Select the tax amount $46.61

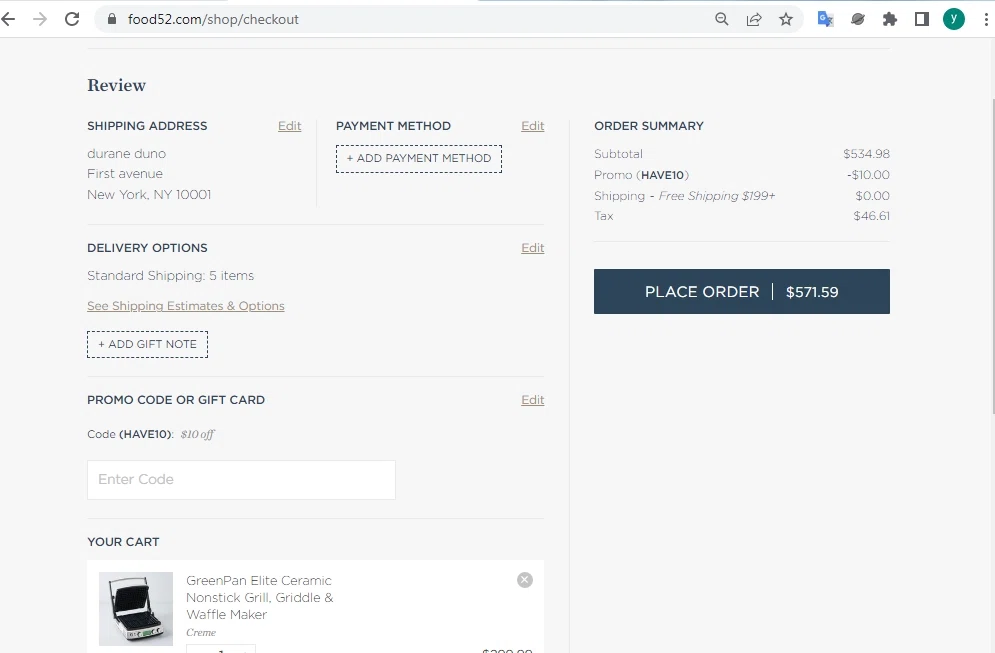click(x=871, y=216)
